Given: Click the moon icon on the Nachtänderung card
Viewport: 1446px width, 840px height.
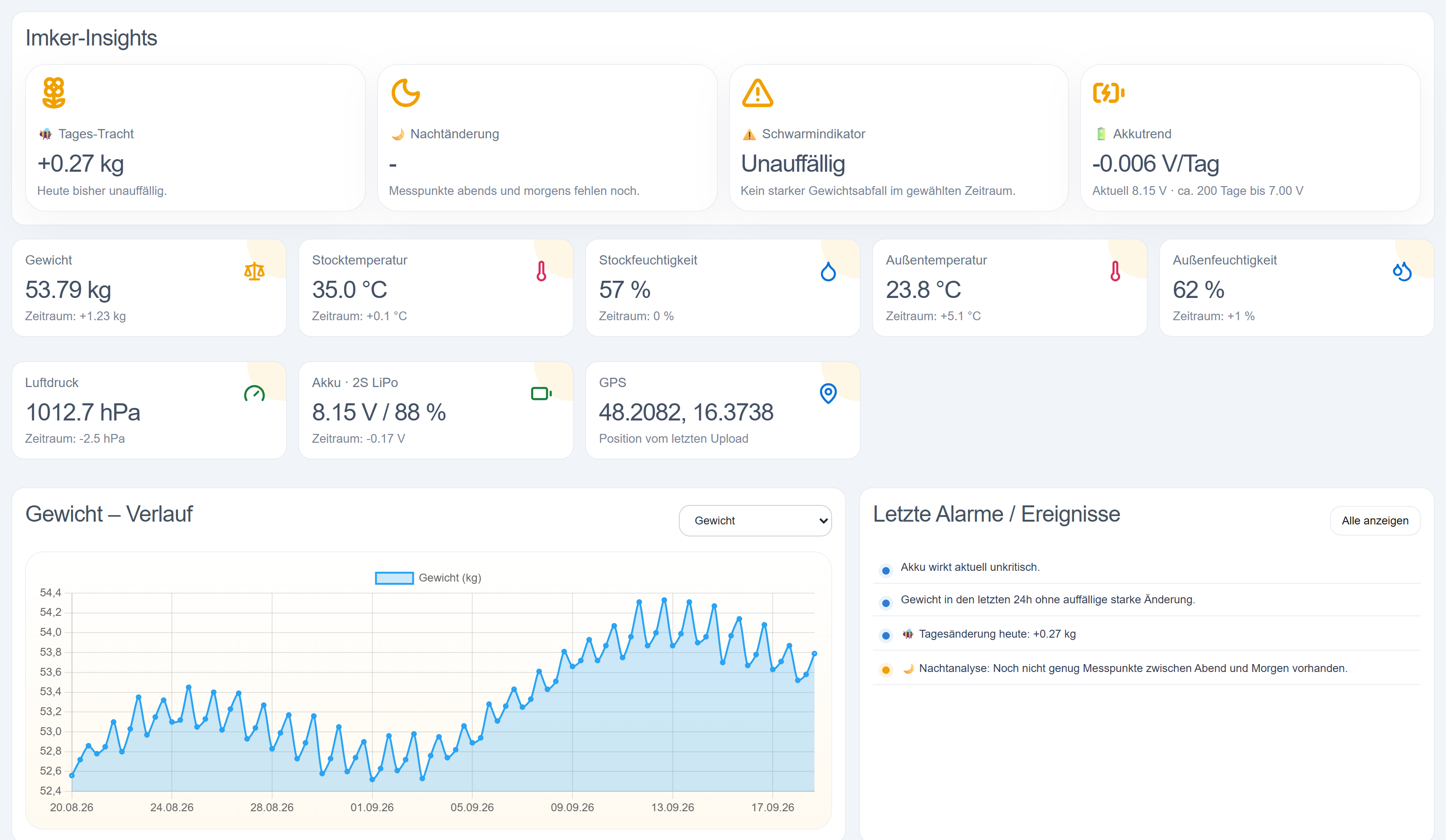Looking at the screenshot, I should point(405,93).
